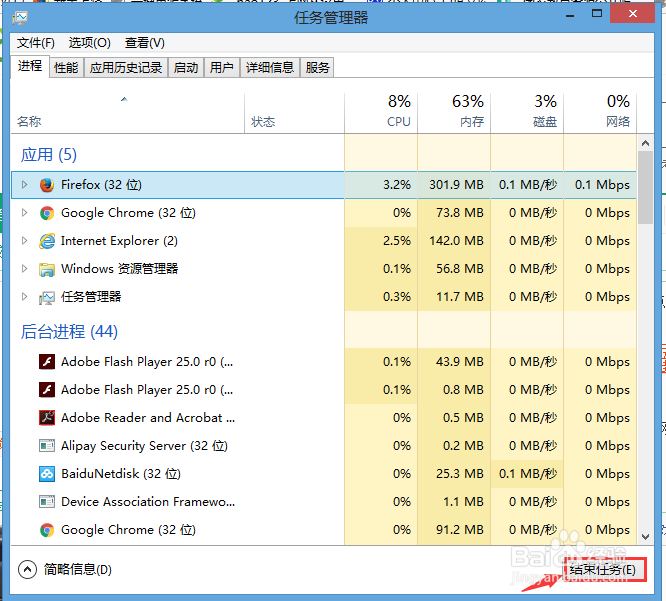666x601 pixels.
Task: Click the first Adobe Flash Player icon (43.9 MB)
Action: 47,362
